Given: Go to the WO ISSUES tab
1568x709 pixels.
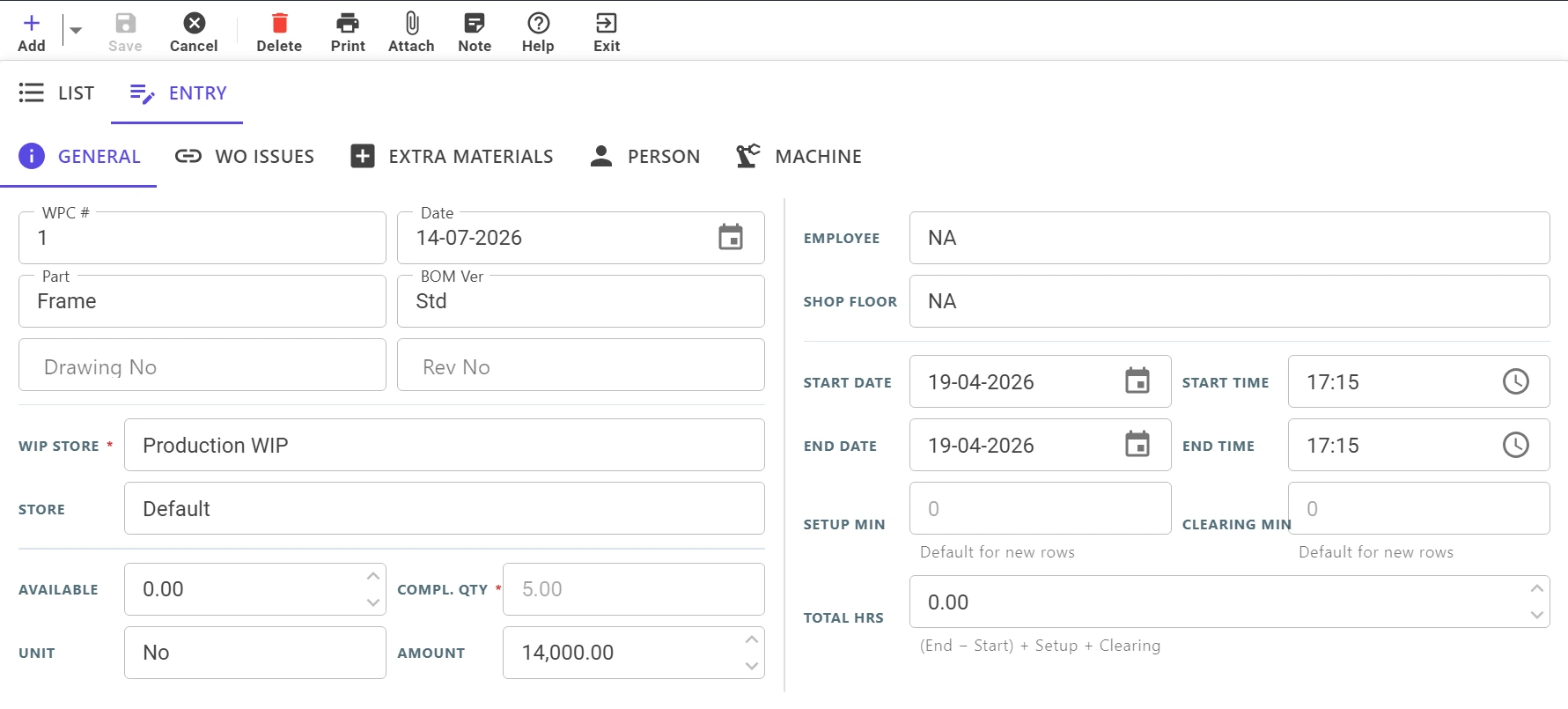Looking at the screenshot, I should click(244, 156).
